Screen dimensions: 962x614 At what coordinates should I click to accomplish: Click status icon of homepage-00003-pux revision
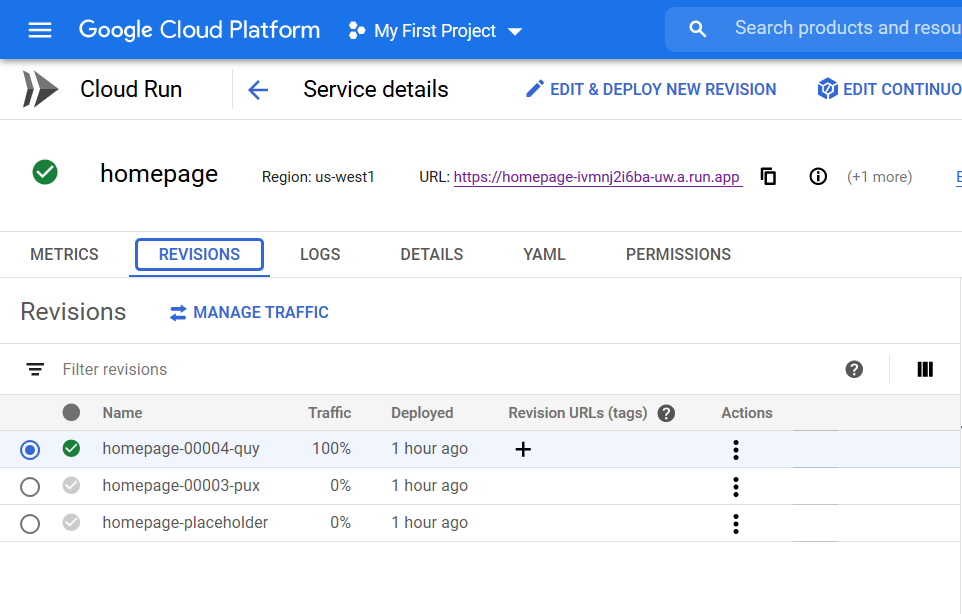[71, 485]
